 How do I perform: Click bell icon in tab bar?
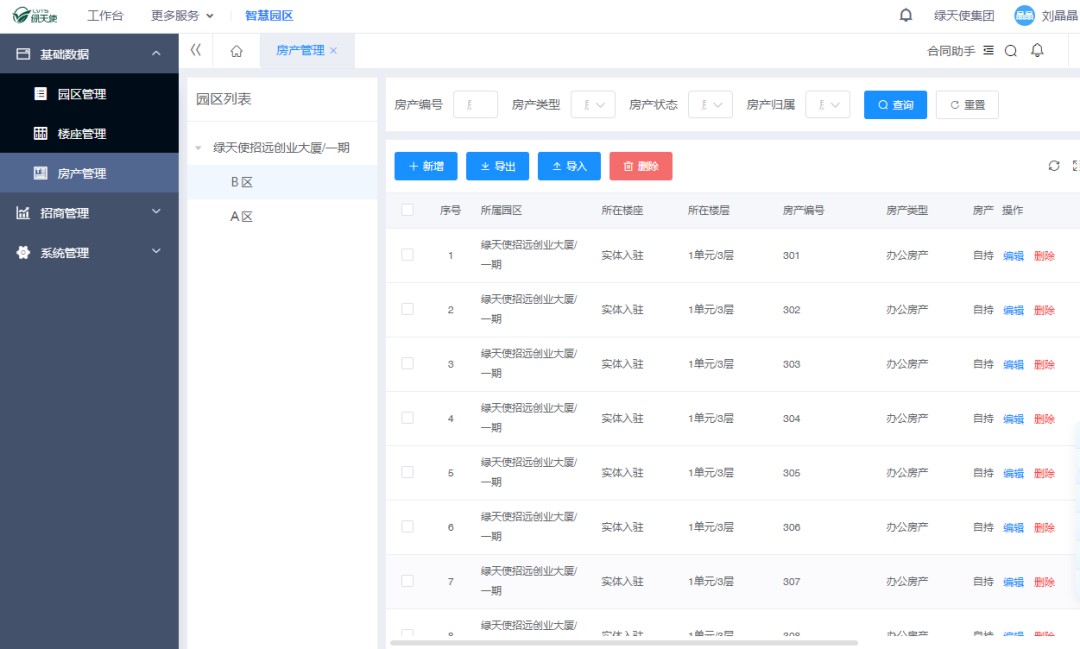pyautogui.click(x=1037, y=51)
